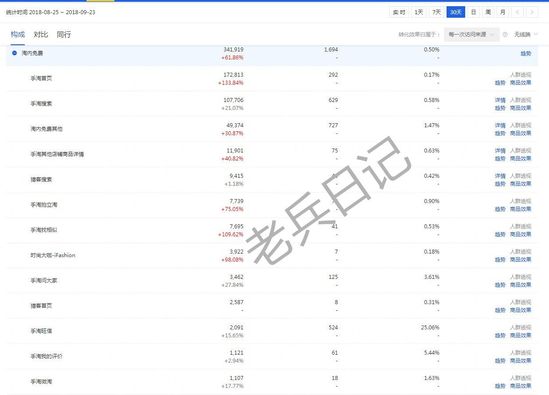The height and width of the screenshot is (395, 549).
Task: Select the 实时 time range
Action: (399, 12)
